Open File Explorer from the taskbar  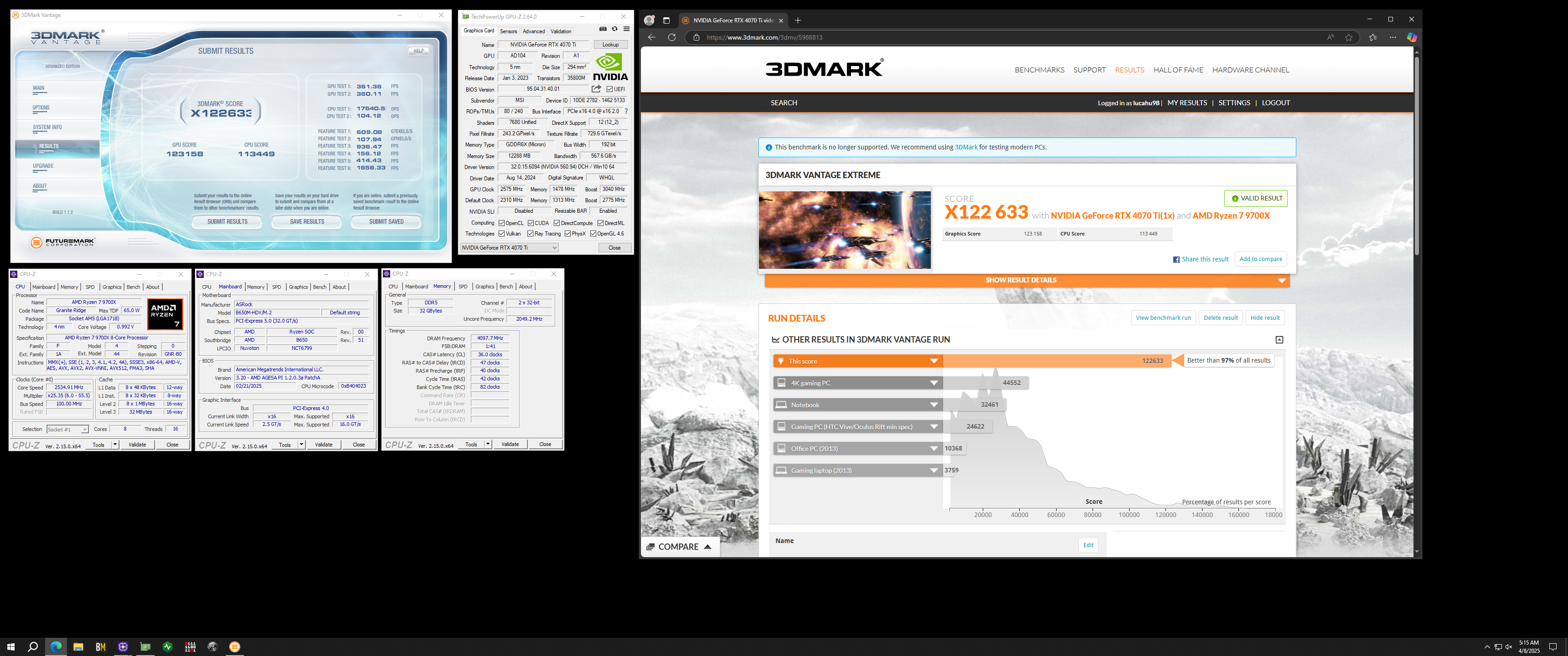78,646
